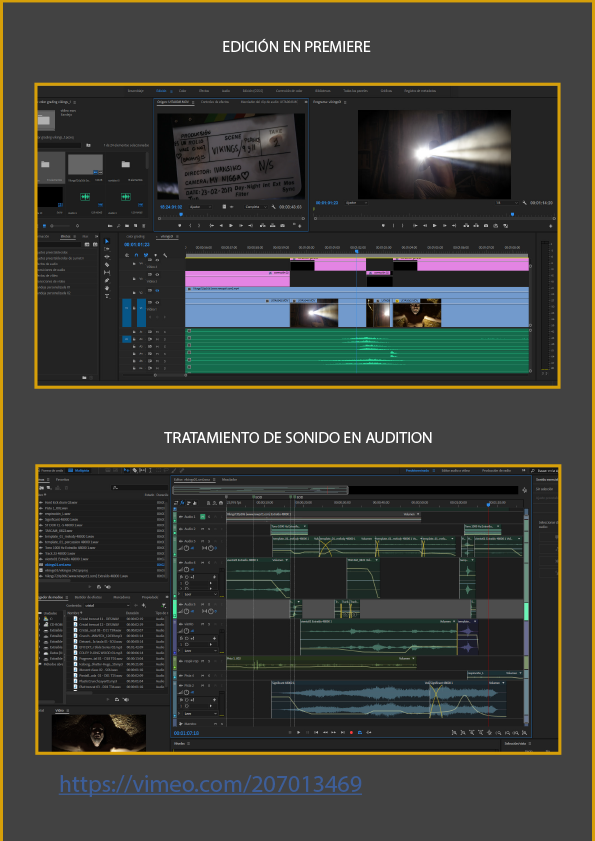Viewport: 595px width, 841px height.
Task: Mute Premiere audio track A1
Action: tap(157, 332)
